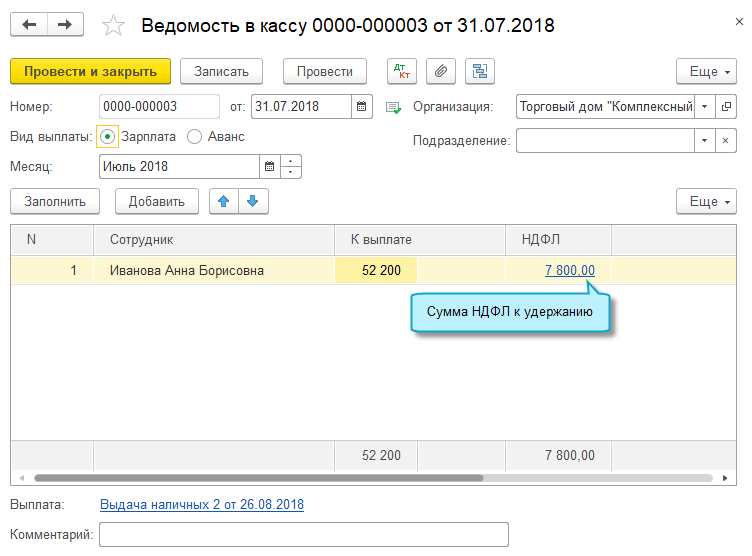Click the Записать button
Image resolution: width=752 pixels, height=556 pixels.
coord(222,71)
